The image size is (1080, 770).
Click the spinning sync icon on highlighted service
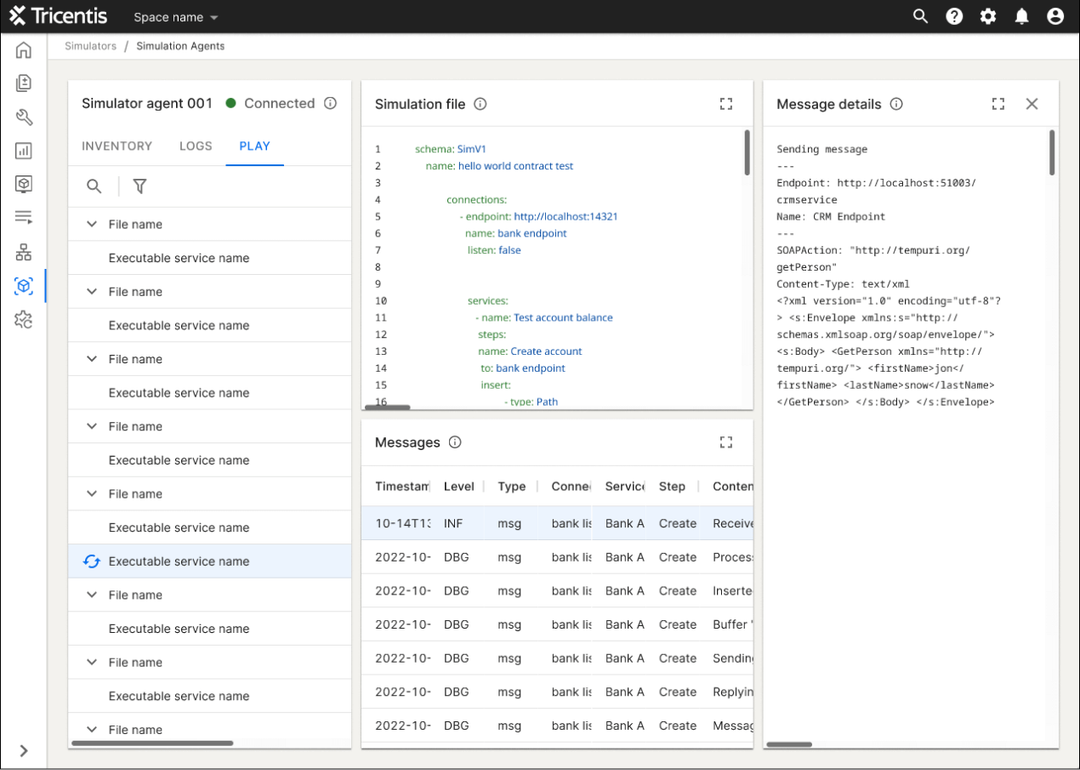[x=91, y=561]
